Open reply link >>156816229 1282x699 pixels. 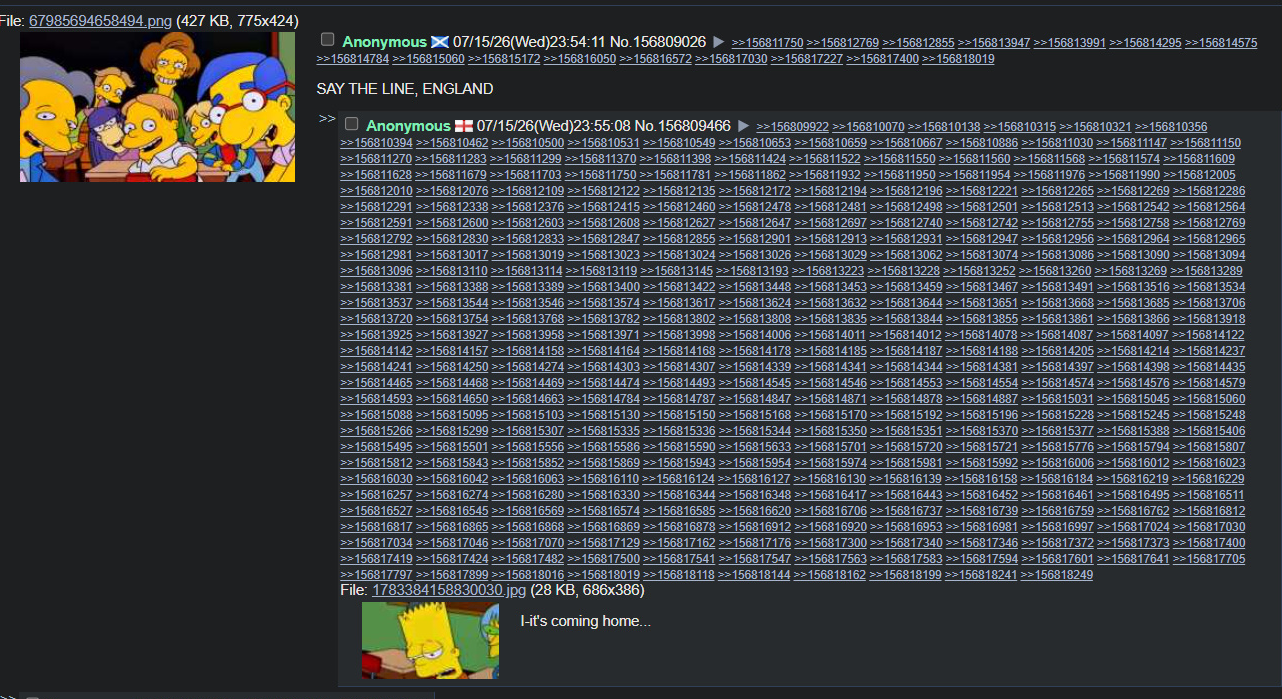[x=1209, y=479]
